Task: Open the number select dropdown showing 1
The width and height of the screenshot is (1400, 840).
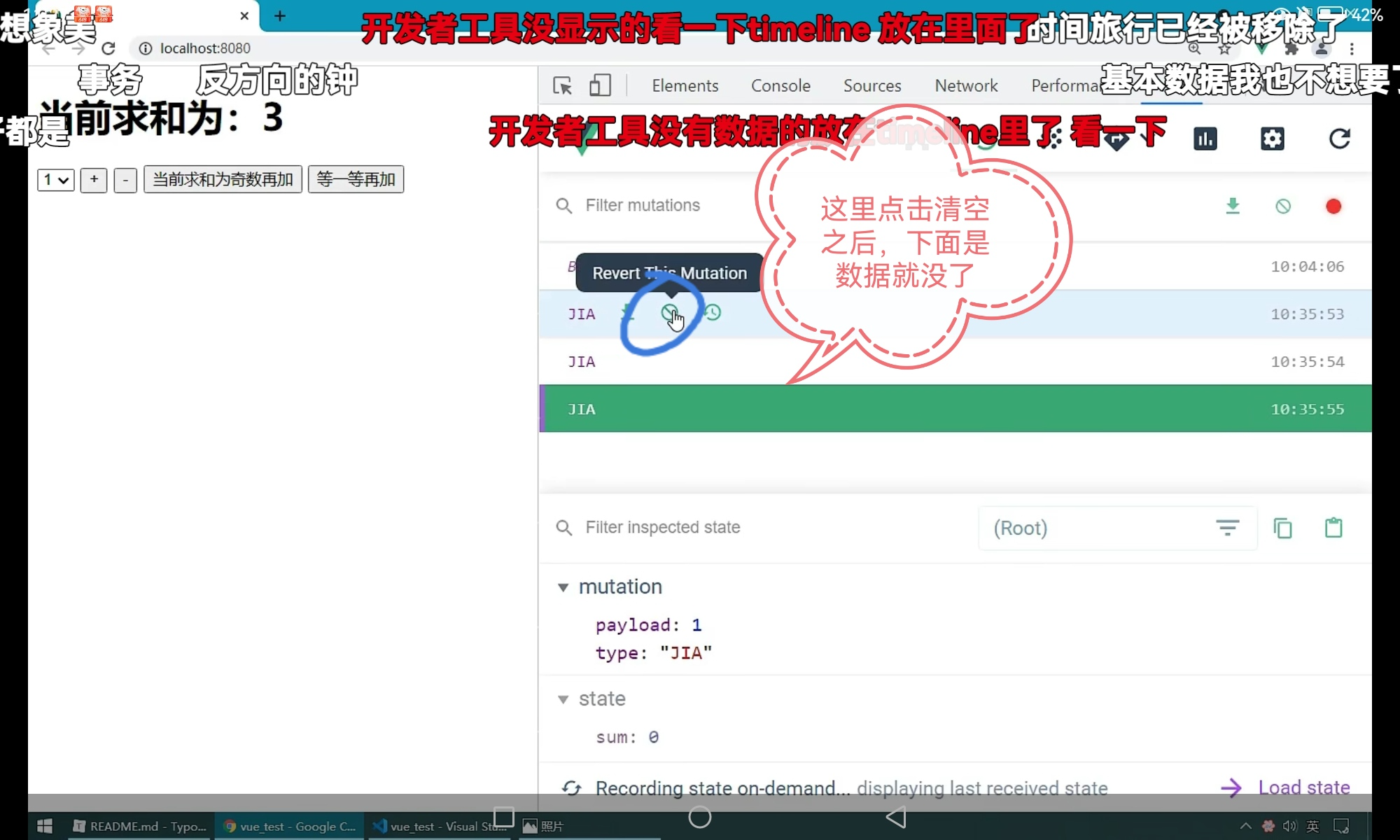Action: 56,180
